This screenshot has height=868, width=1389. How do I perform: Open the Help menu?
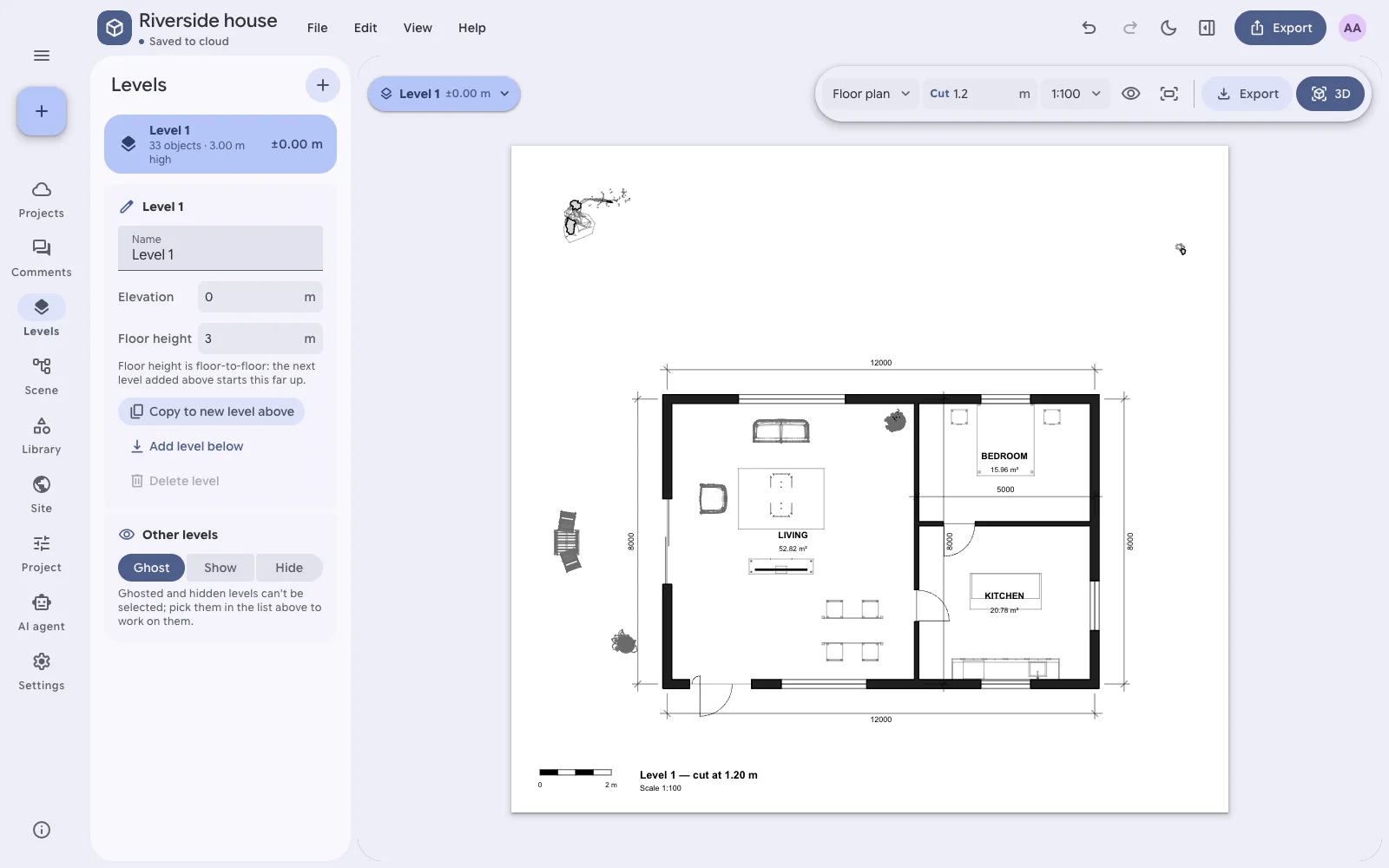pos(472,28)
